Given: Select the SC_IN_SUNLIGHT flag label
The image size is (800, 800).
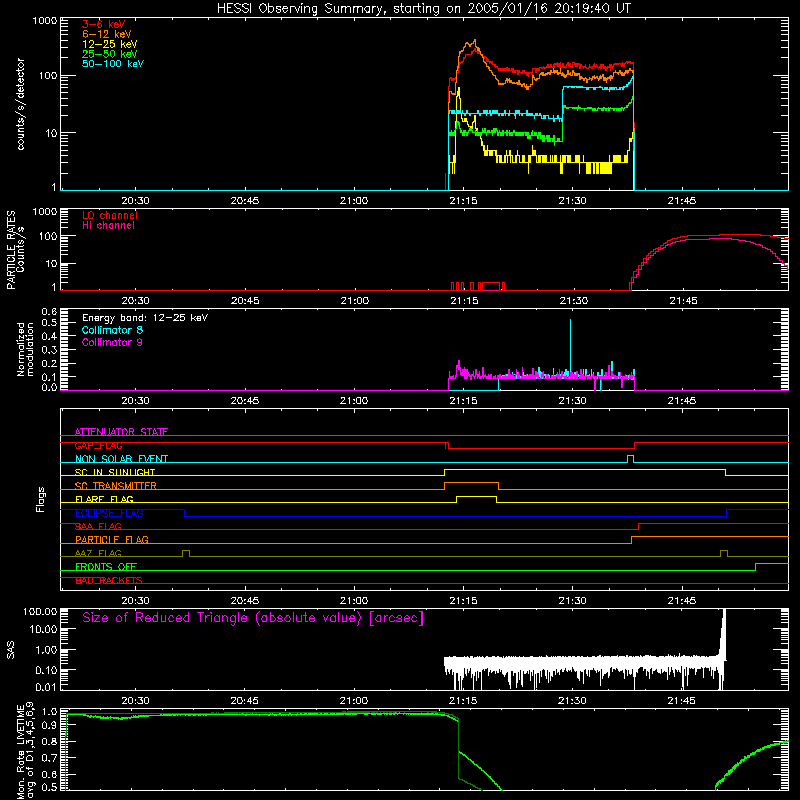Looking at the screenshot, I should pyautogui.click(x=115, y=472).
